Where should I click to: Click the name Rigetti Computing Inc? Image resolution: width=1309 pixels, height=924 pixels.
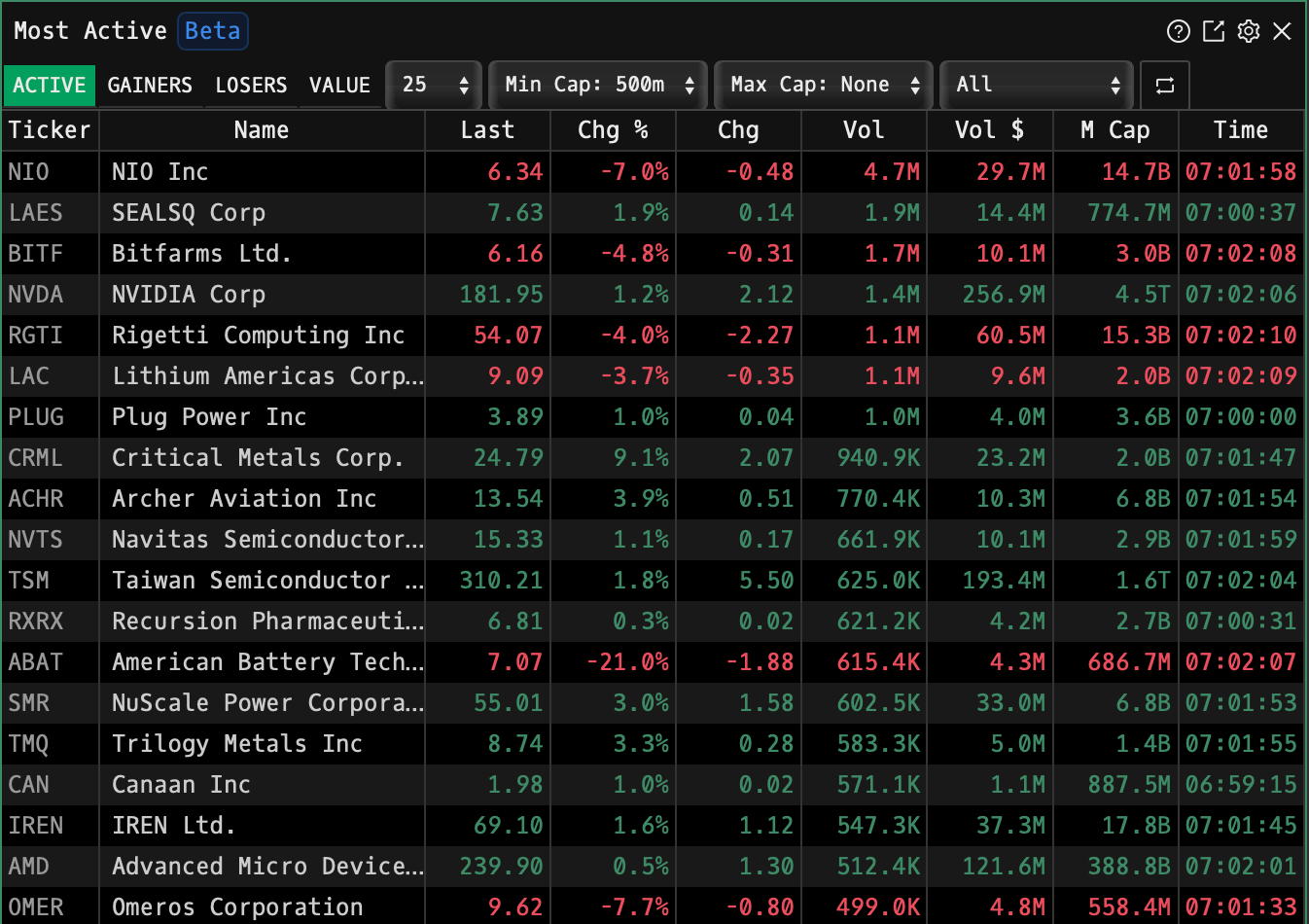(259, 336)
